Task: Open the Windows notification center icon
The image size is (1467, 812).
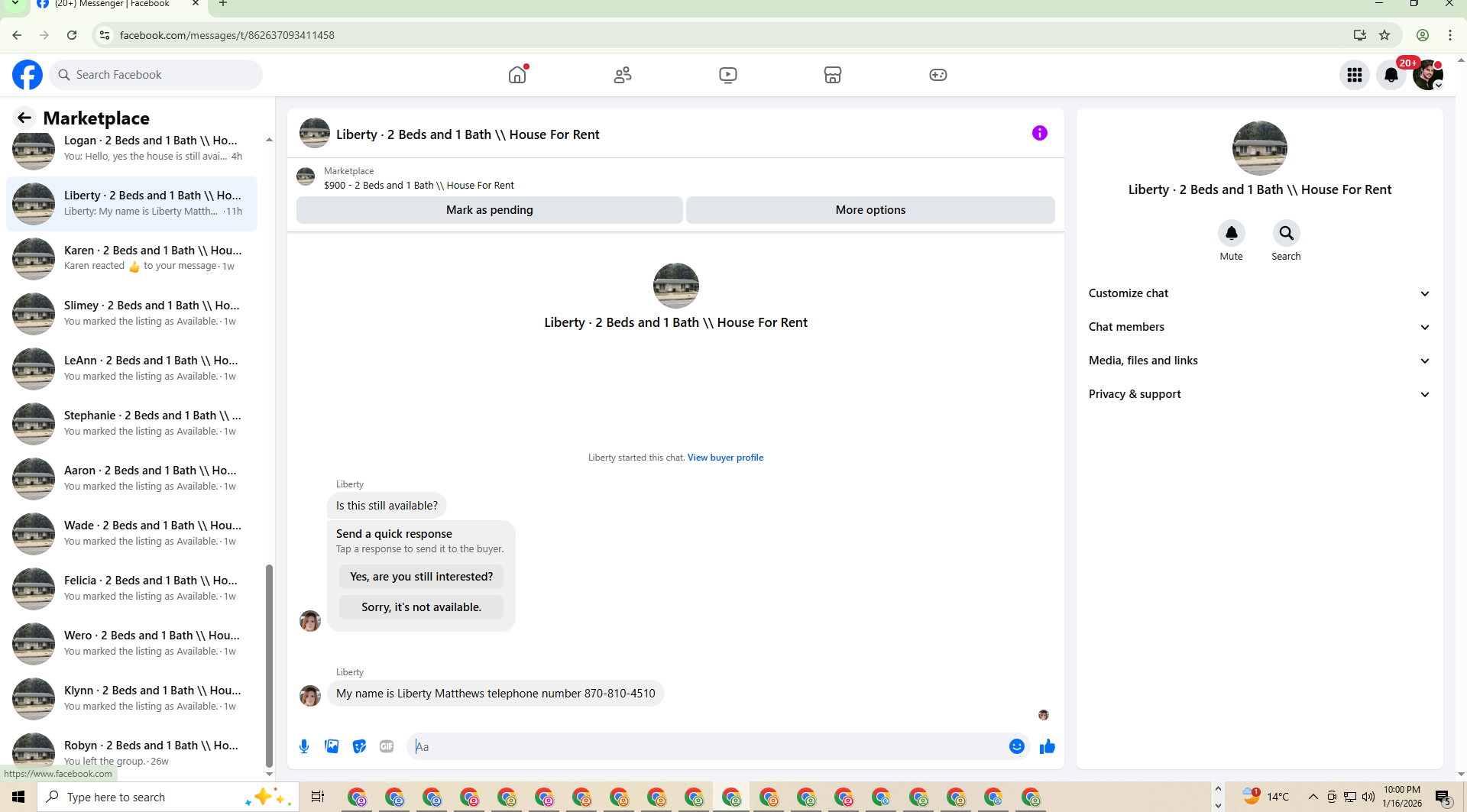Action: pyautogui.click(x=1443, y=797)
